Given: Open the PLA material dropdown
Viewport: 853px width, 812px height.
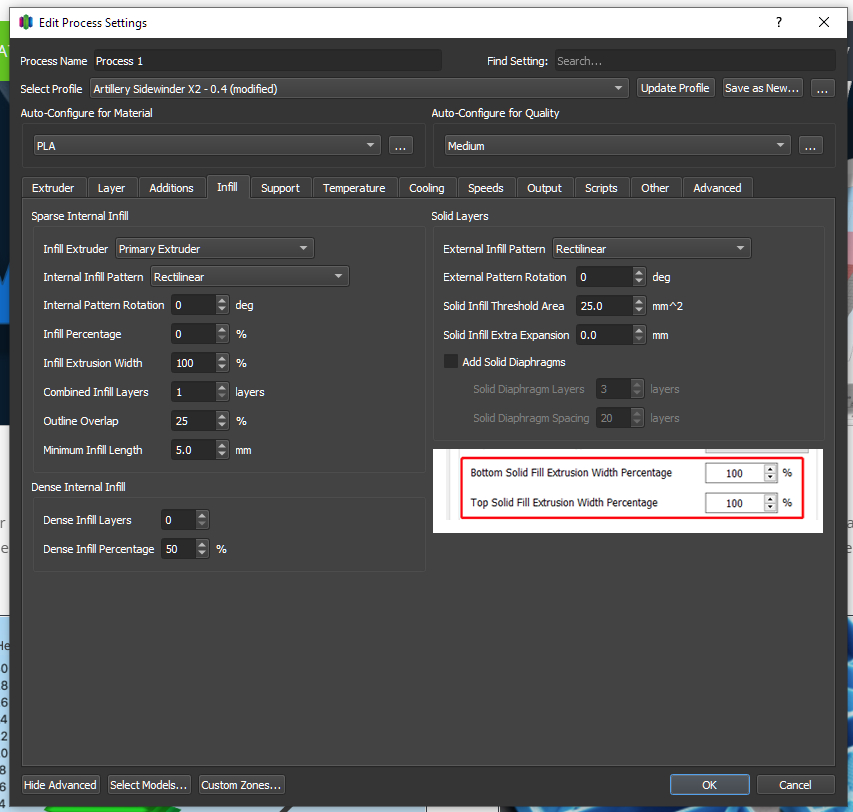Looking at the screenshot, I should (207, 146).
